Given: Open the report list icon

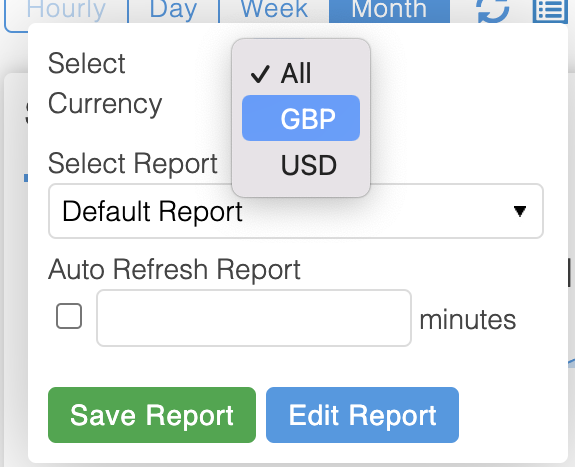Looking at the screenshot, I should tap(549, 10).
